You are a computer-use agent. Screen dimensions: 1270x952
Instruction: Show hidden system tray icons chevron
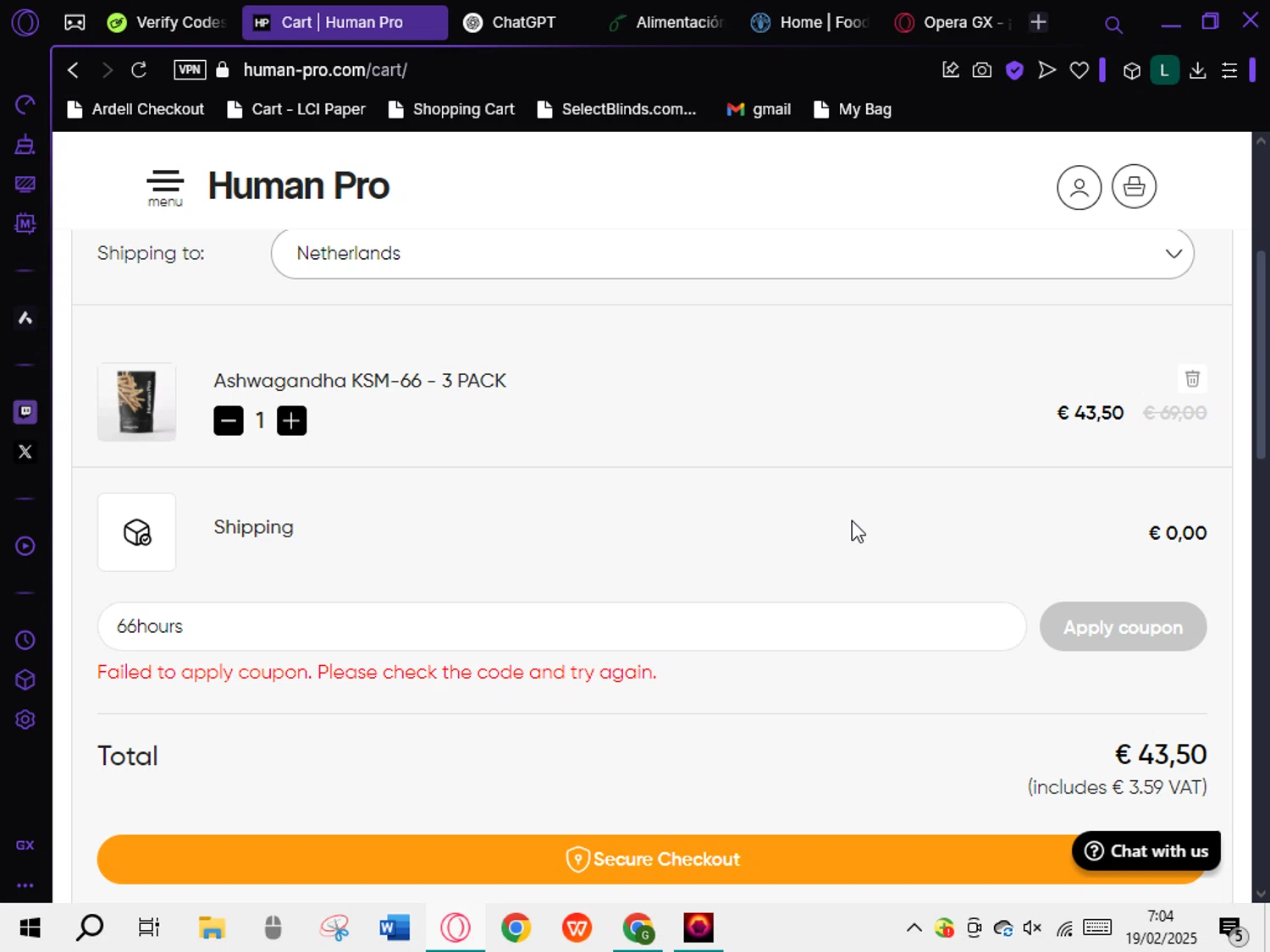[914, 928]
